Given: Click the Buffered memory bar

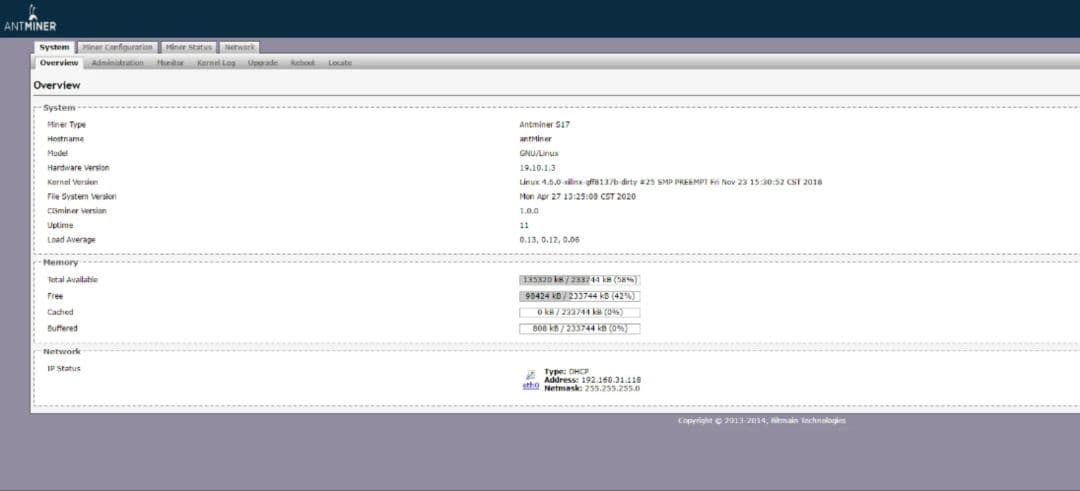Looking at the screenshot, I should coord(579,328).
